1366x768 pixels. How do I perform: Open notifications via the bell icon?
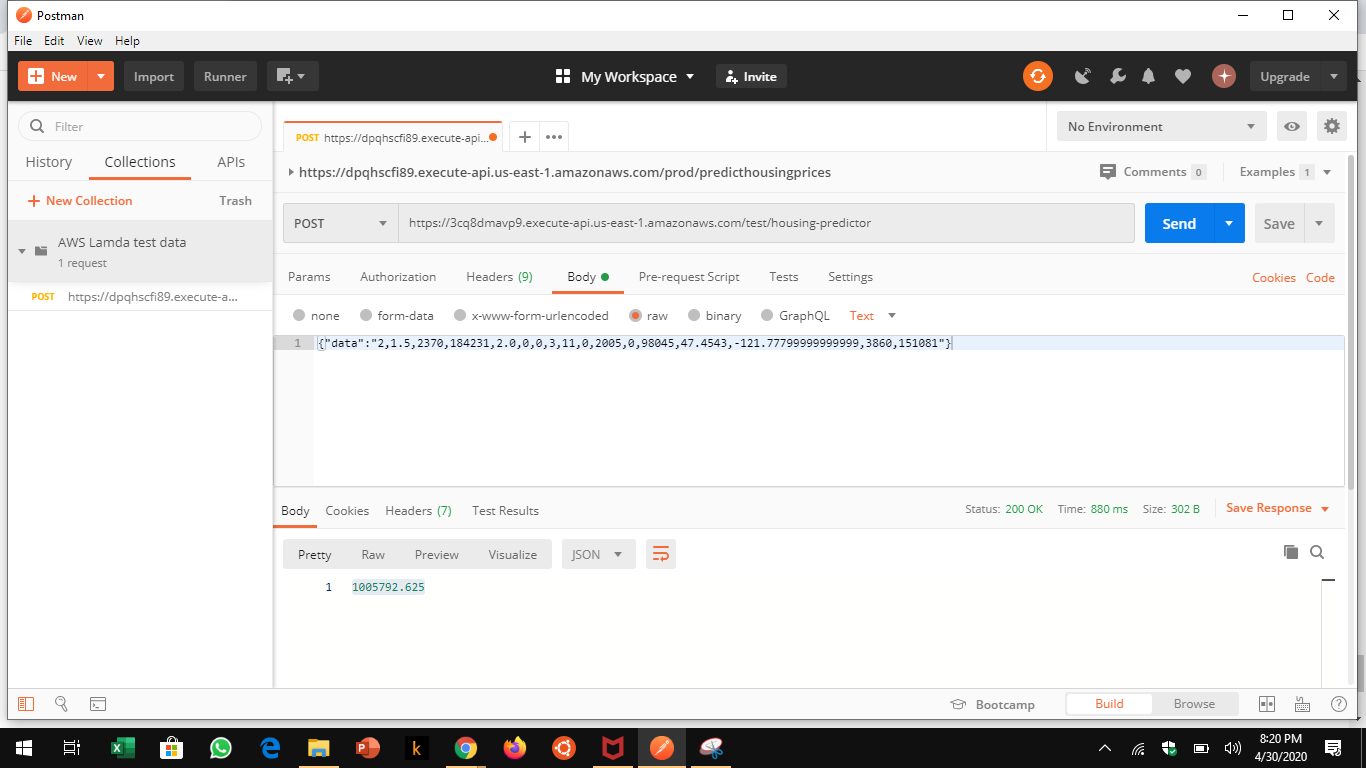(1147, 76)
